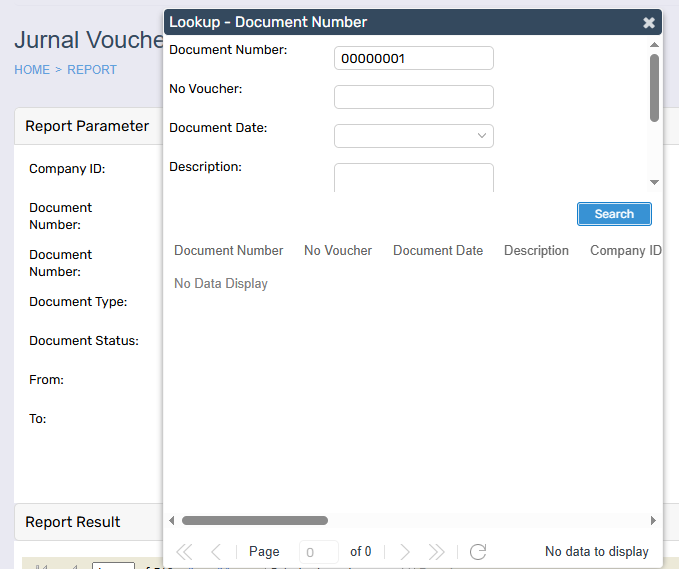Click the No Data Display text
Image resolution: width=679 pixels, height=569 pixels.
click(x=221, y=283)
